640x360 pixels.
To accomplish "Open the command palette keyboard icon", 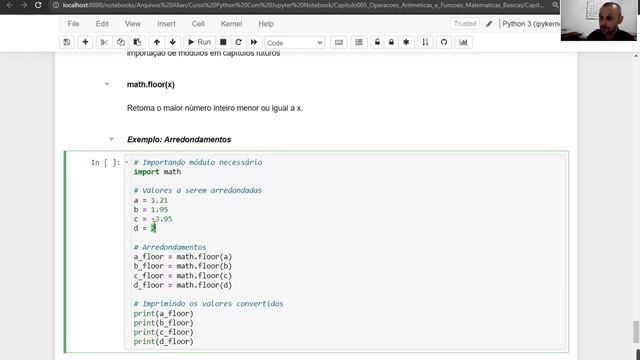I will (x=339, y=42).
